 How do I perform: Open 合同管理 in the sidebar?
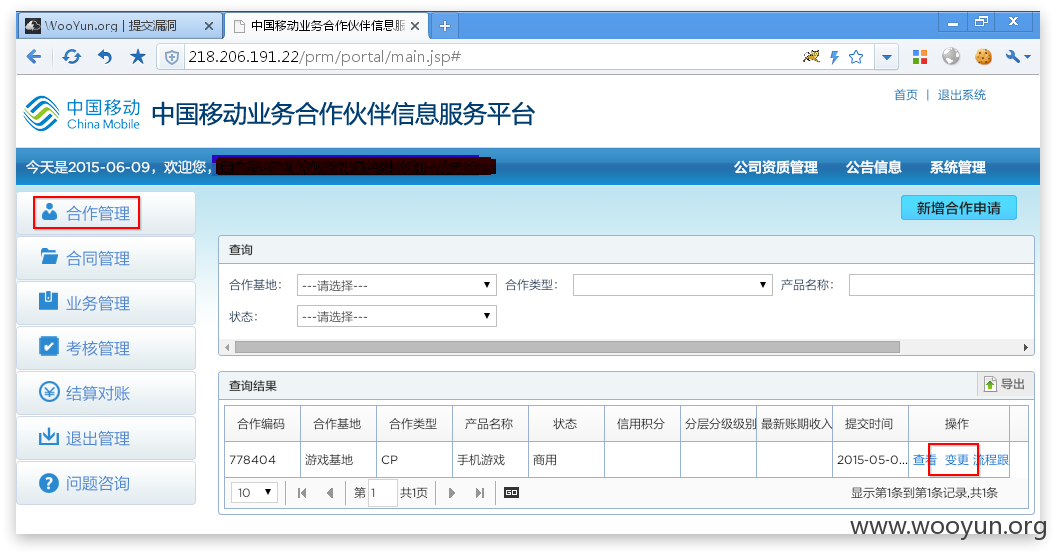click(x=106, y=259)
